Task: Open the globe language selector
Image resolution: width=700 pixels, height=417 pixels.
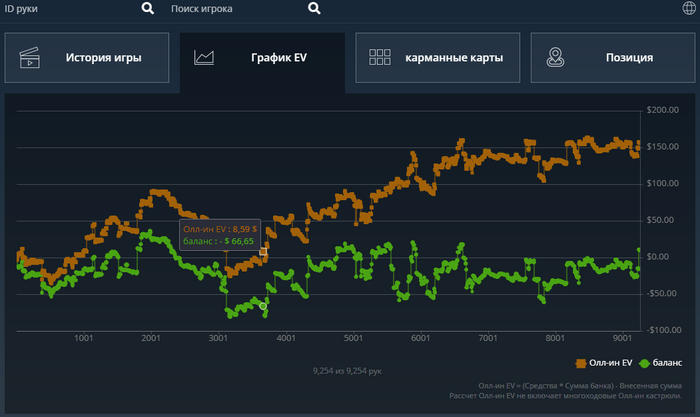Action: [688, 9]
